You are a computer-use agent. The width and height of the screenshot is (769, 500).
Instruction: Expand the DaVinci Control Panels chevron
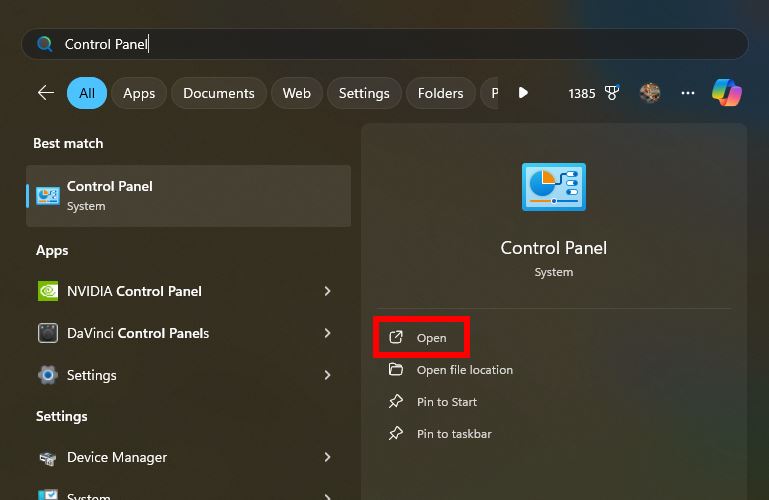[x=327, y=333]
